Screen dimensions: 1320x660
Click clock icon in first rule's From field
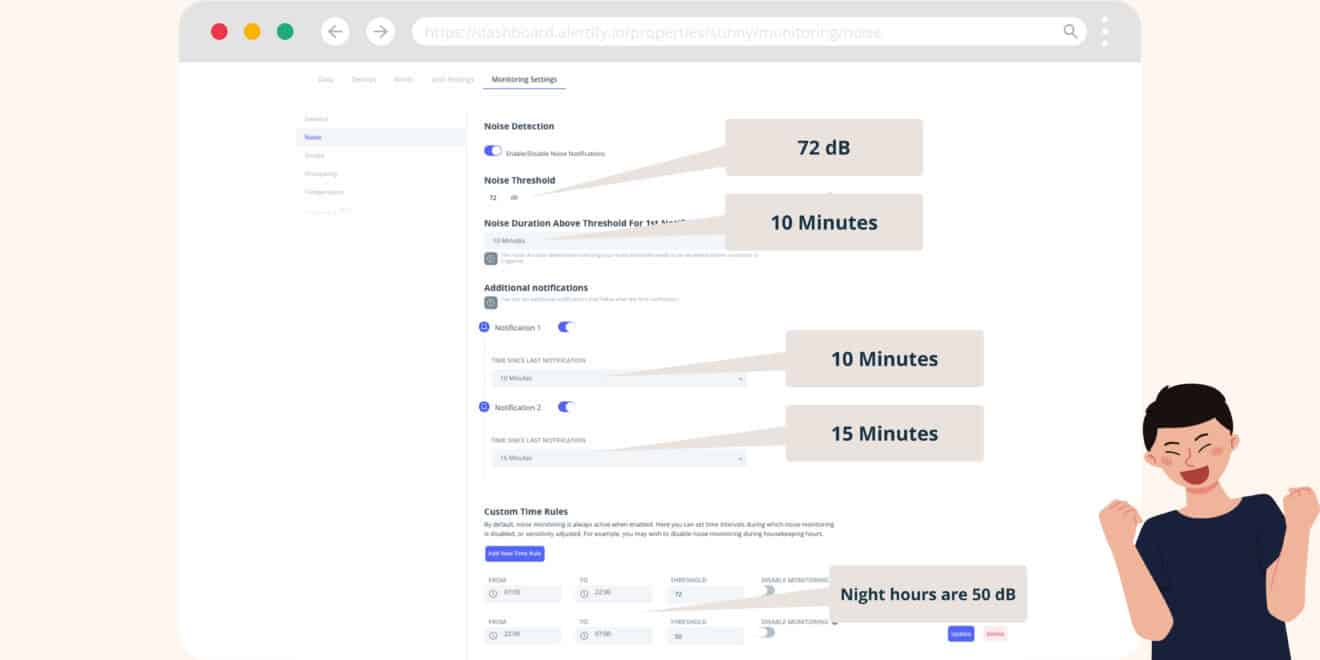pos(493,594)
